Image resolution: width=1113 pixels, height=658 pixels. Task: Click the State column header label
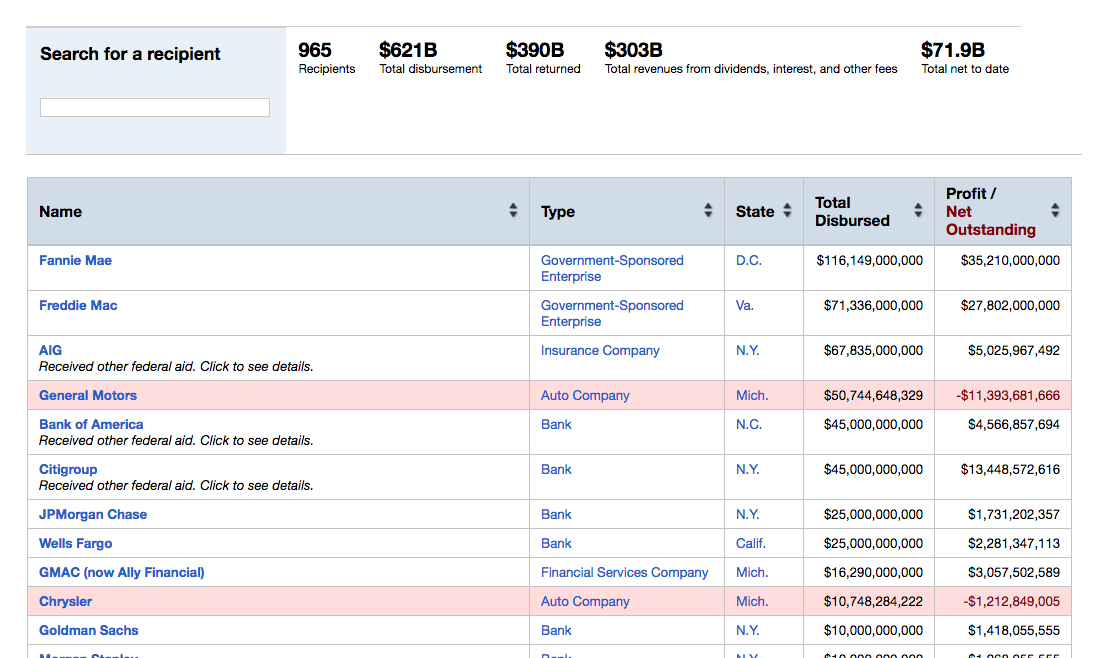[755, 212]
